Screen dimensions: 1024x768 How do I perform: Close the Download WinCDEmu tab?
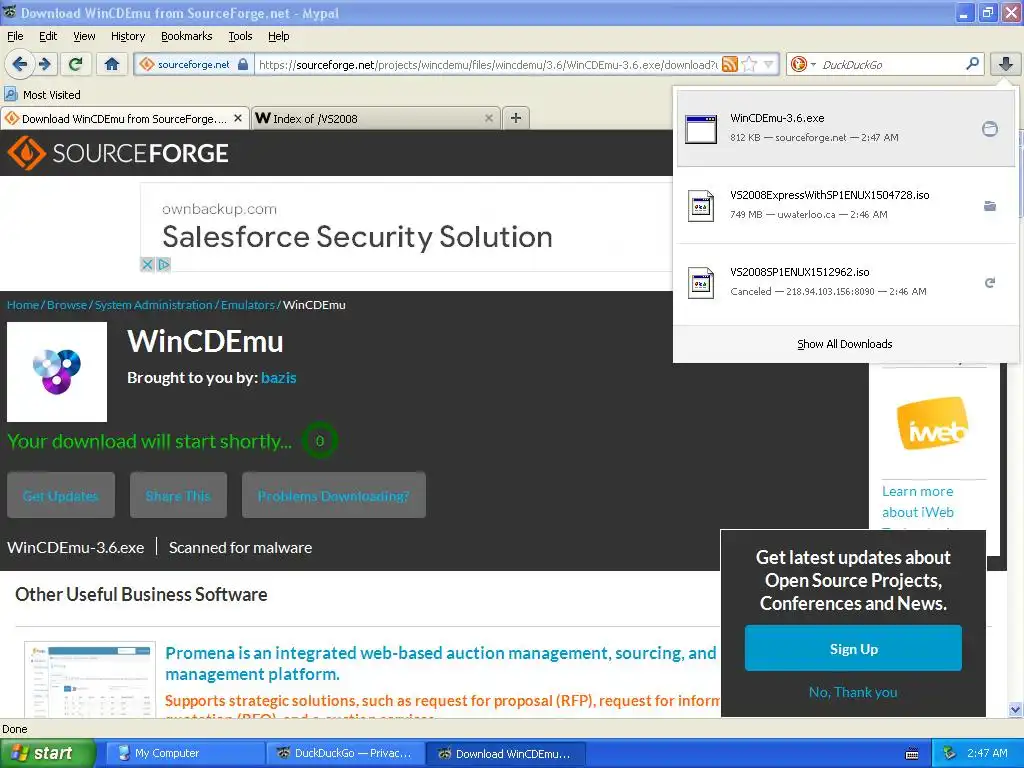coord(238,118)
